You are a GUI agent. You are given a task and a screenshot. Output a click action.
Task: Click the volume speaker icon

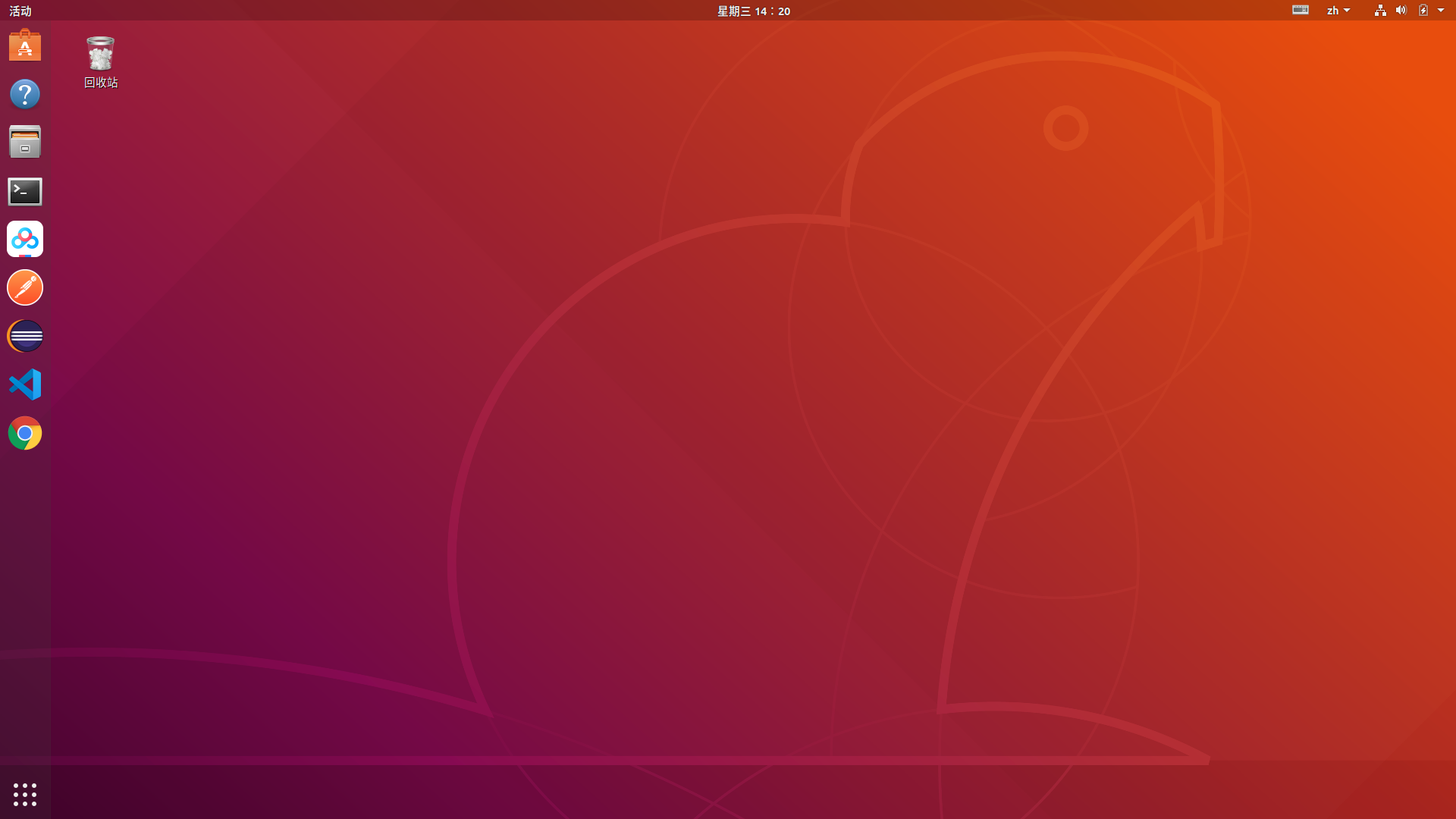[1401, 11]
